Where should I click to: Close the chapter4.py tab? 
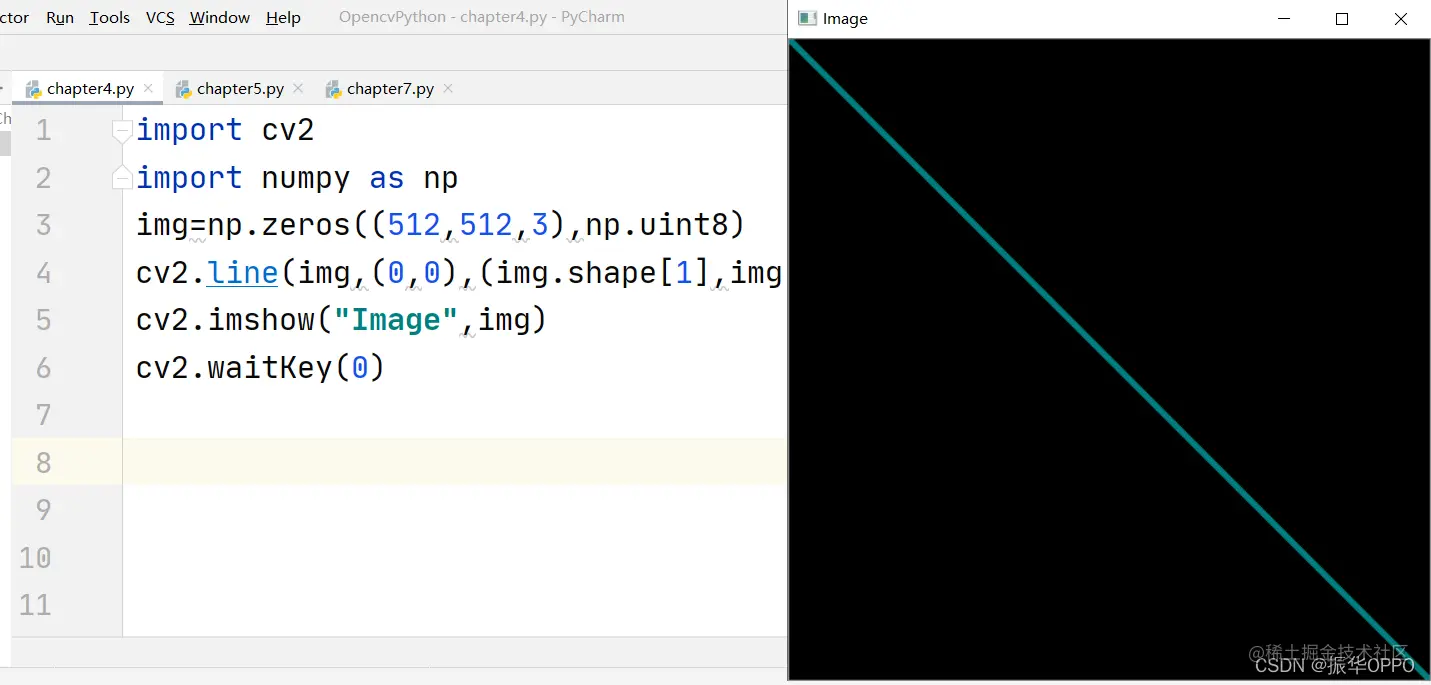(148, 89)
